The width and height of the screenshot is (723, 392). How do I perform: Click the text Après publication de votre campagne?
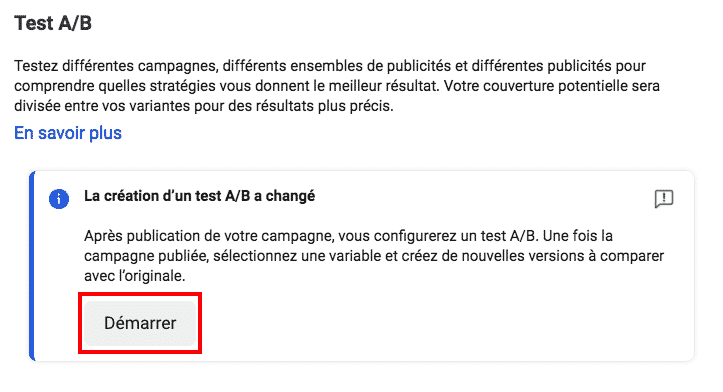(208, 236)
